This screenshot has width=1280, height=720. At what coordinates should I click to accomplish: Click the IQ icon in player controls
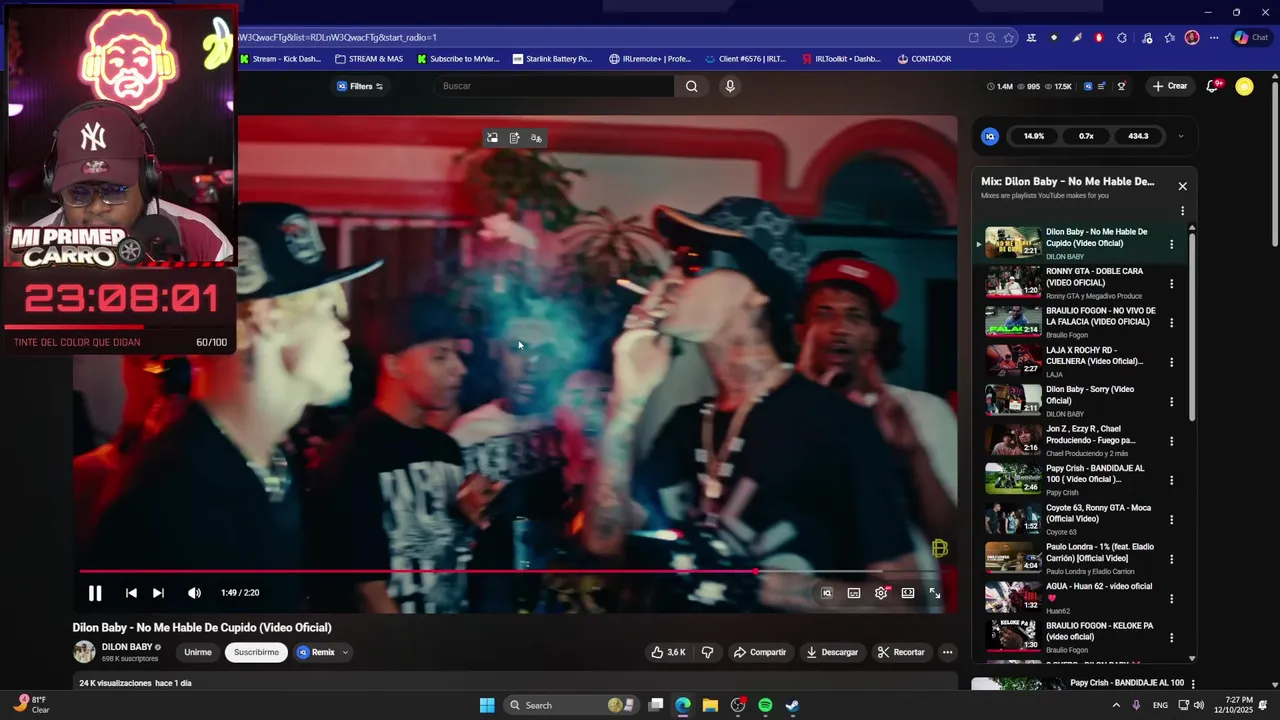pos(827,593)
